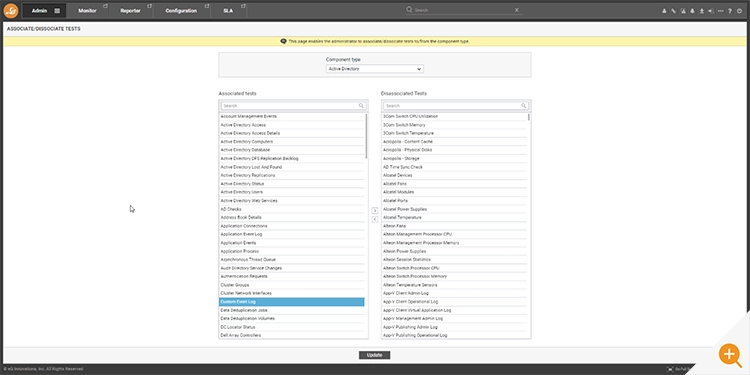This screenshot has width=750, height=375.
Task: Select Application Event Log test
Action: [292, 234]
